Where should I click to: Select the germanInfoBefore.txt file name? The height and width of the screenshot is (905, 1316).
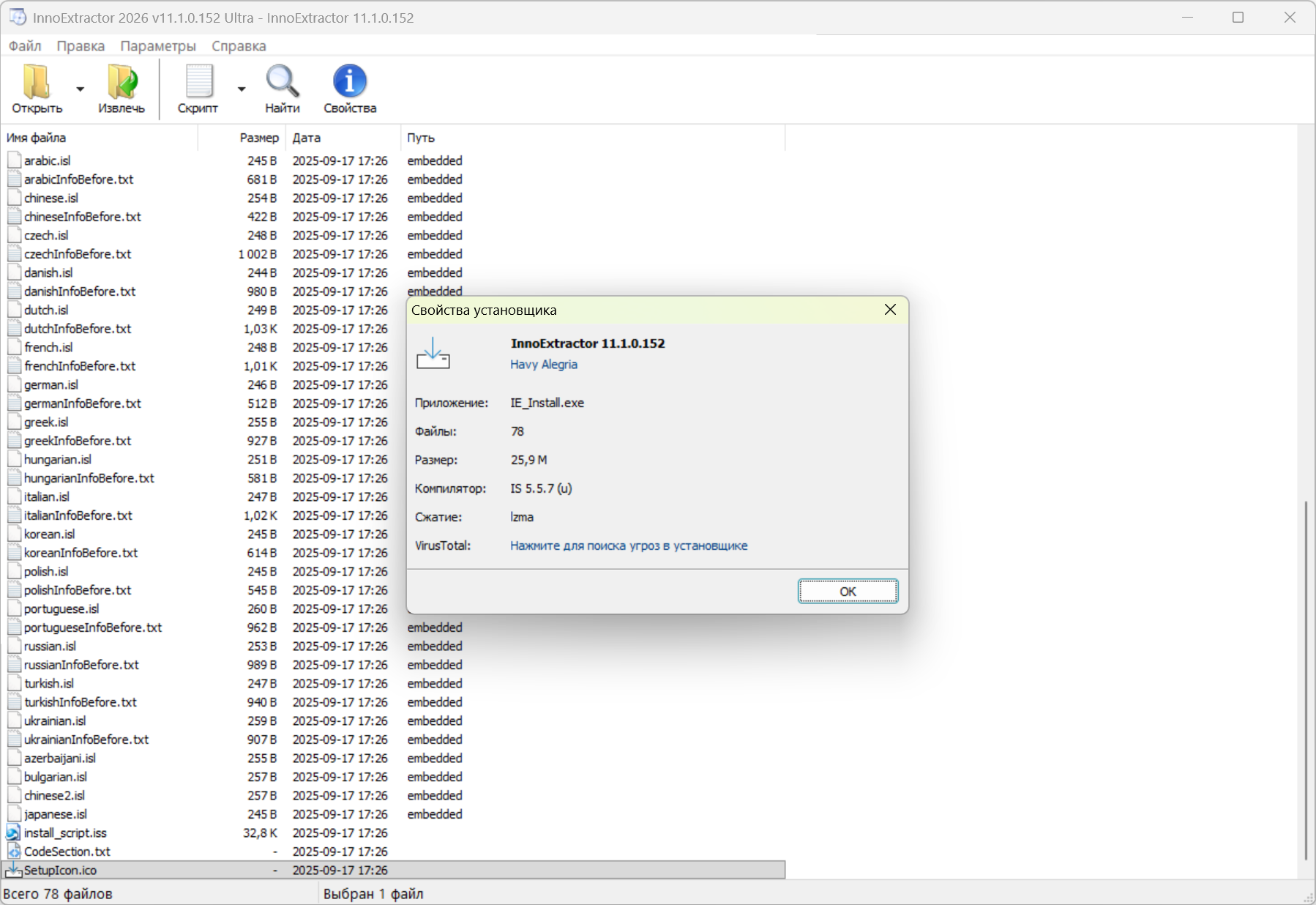click(x=83, y=403)
